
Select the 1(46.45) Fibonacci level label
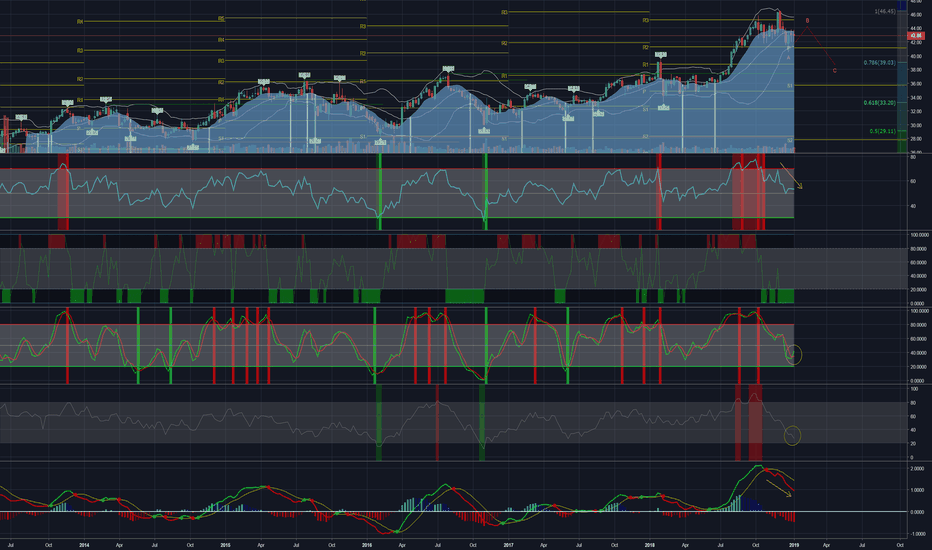coord(884,11)
